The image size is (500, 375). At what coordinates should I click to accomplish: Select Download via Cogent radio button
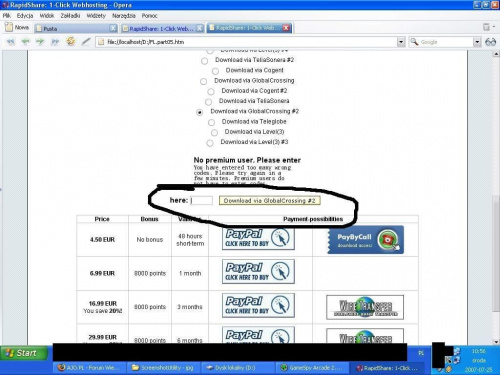pyautogui.click(x=215, y=71)
